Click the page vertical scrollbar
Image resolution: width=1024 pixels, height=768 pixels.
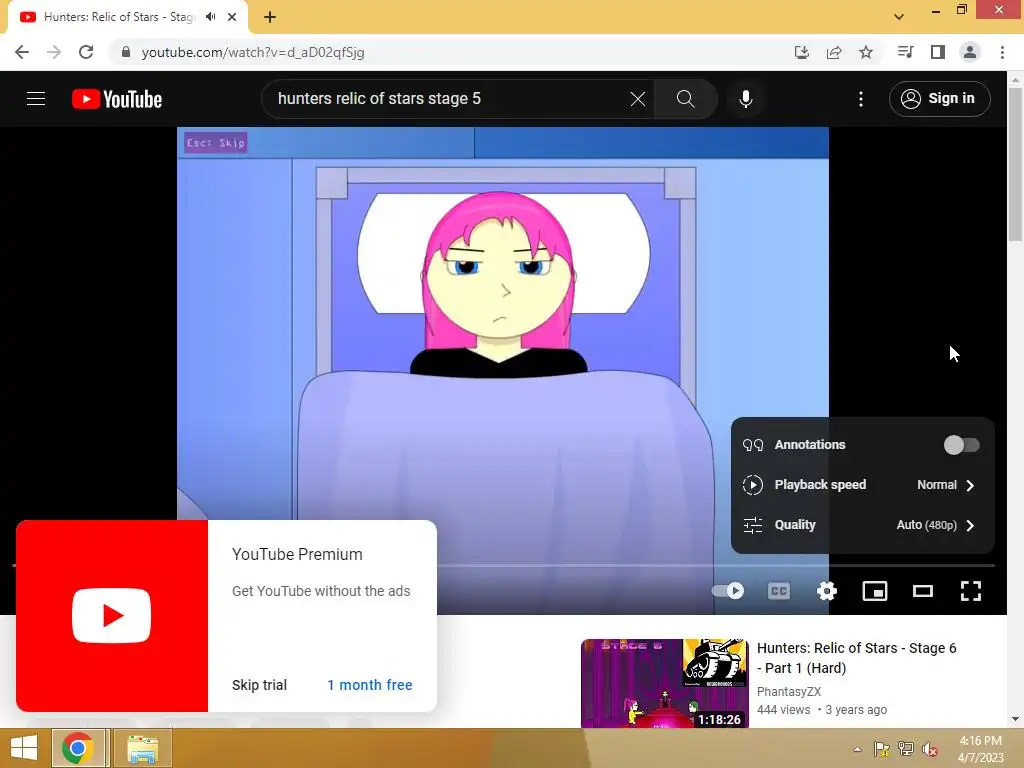[x=1015, y=164]
